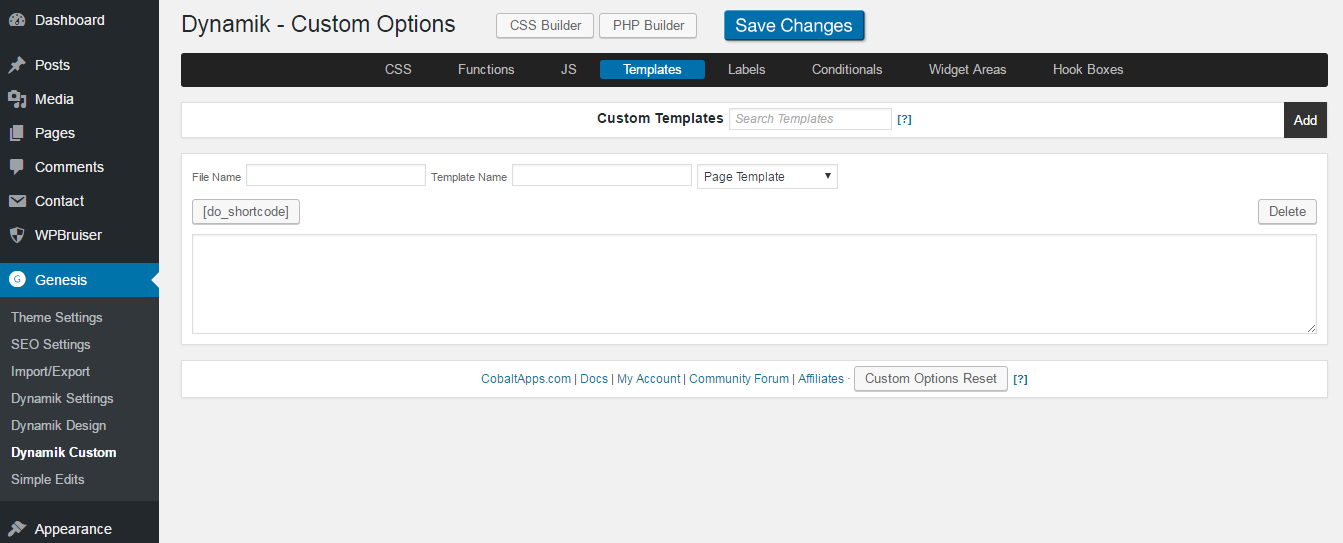Open help tooltip beside Search Templates
Image resolution: width=1343 pixels, height=543 pixels.
pos(904,119)
